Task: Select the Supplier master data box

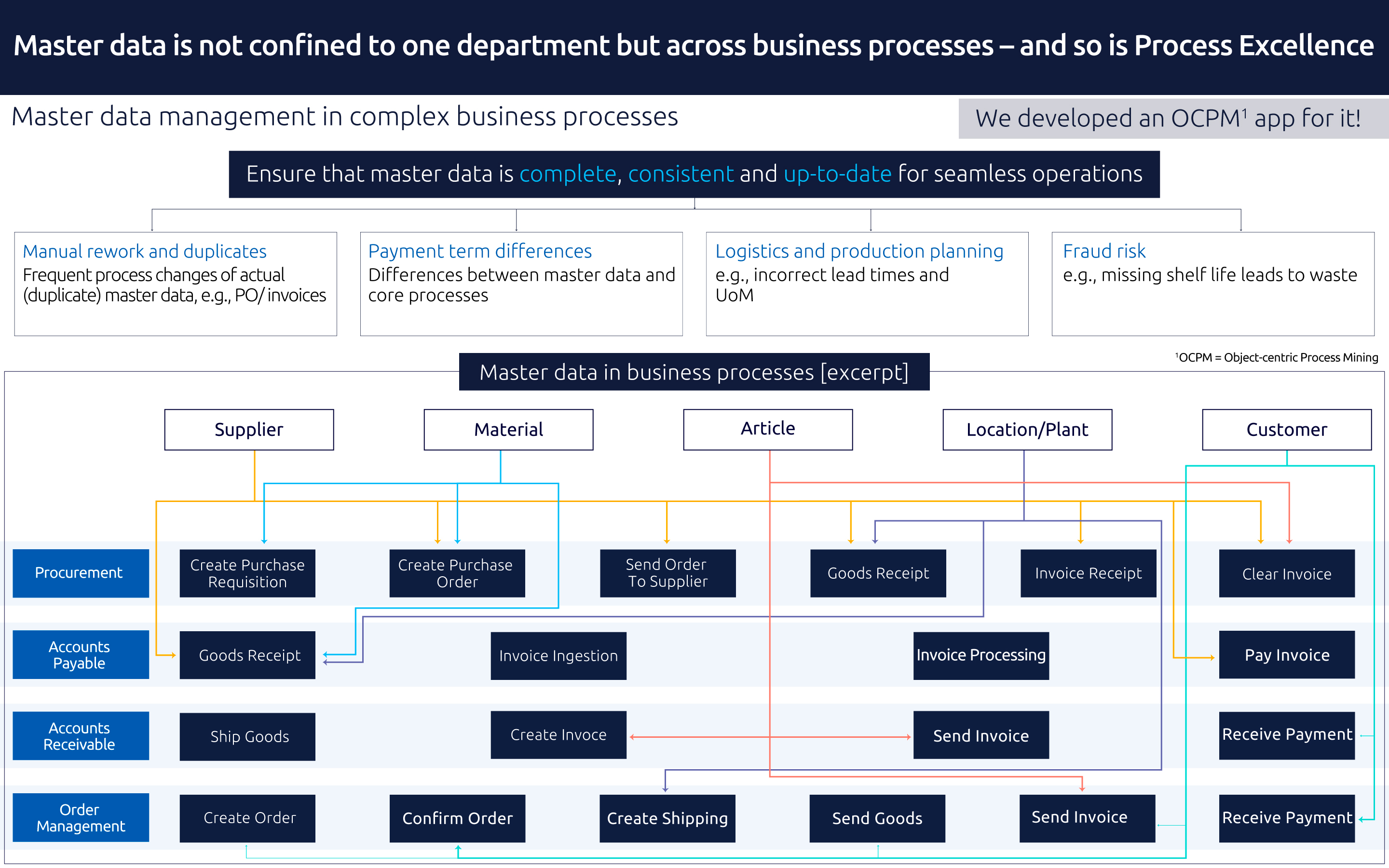Action: tap(248, 429)
